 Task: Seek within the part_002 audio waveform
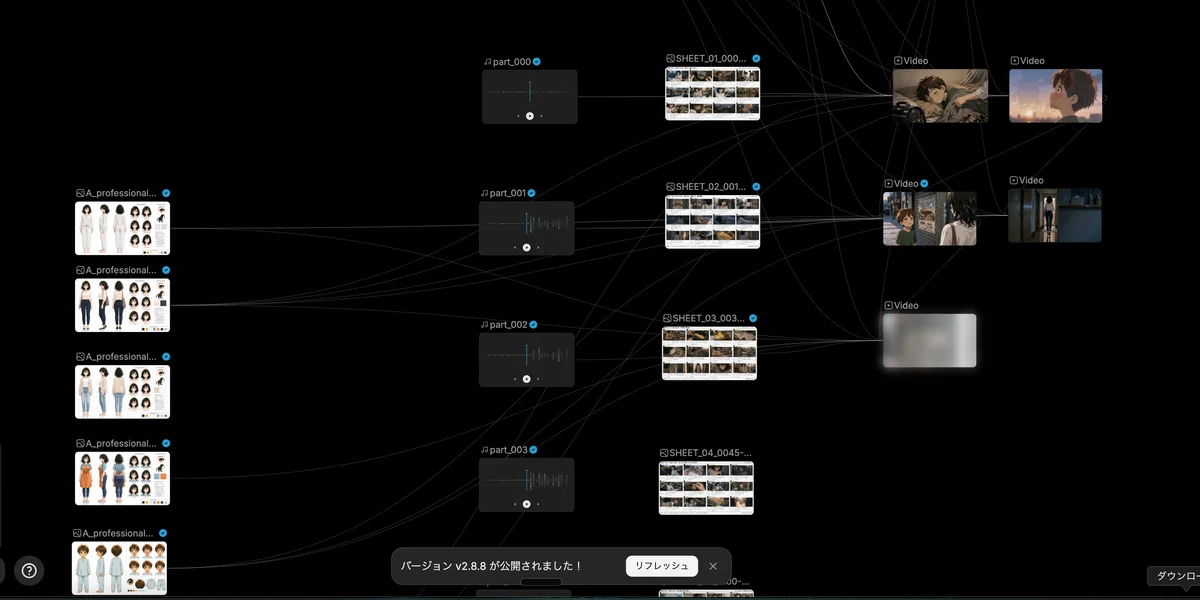click(x=527, y=355)
